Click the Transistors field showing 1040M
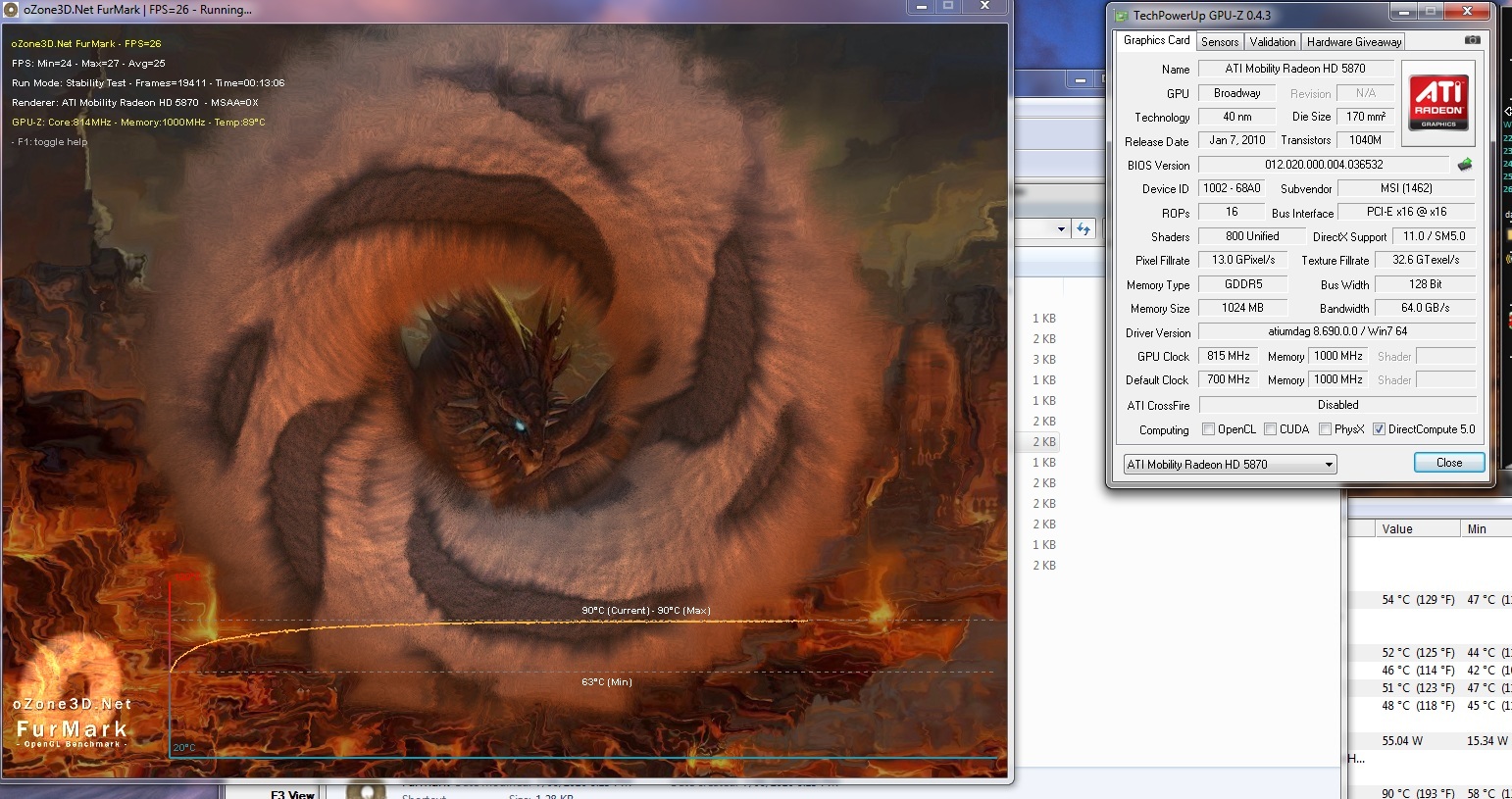This screenshot has height=799, width=1512. click(1365, 140)
